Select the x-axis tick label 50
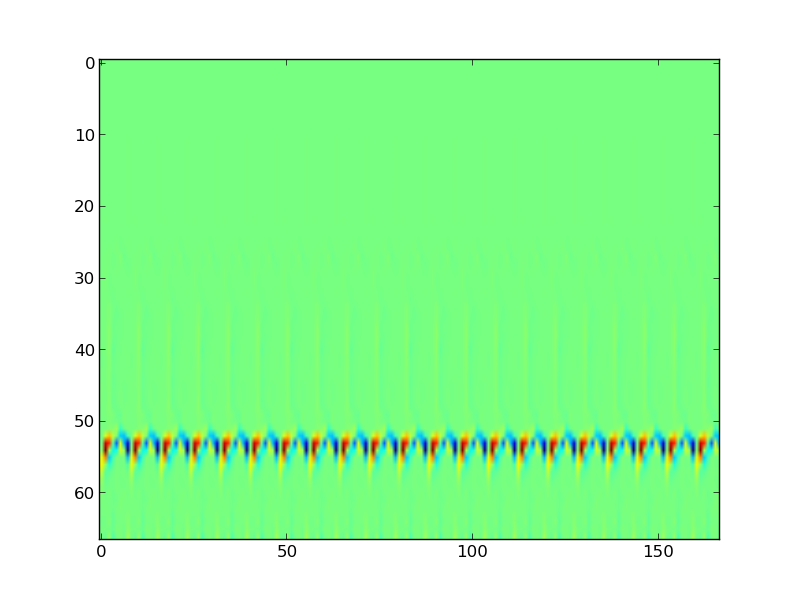800x600 pixels. pos(286,551)
